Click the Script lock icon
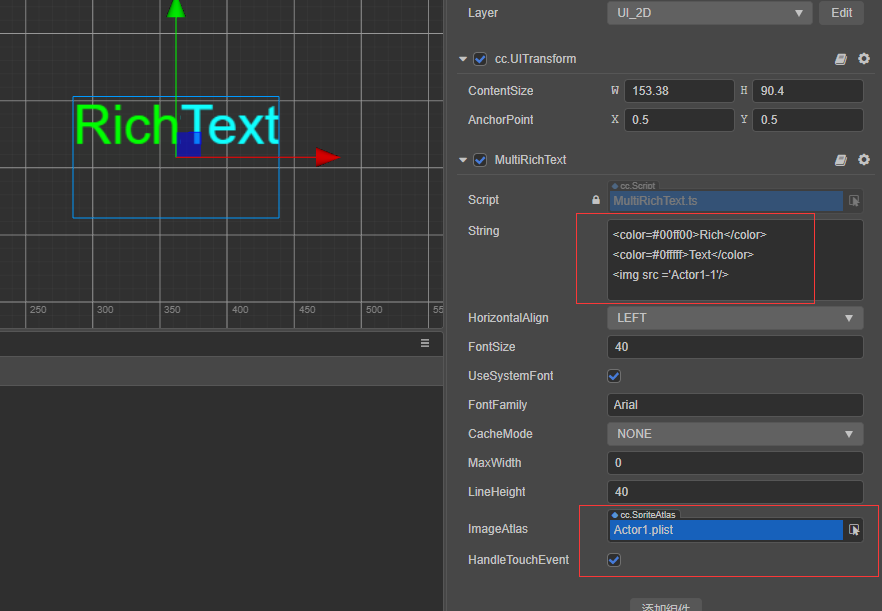882x611 pixels. coord(596,200)
